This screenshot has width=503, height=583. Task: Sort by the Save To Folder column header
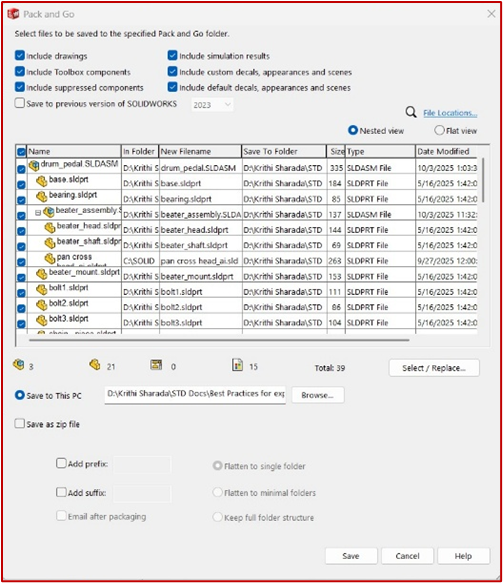point(284,151)
